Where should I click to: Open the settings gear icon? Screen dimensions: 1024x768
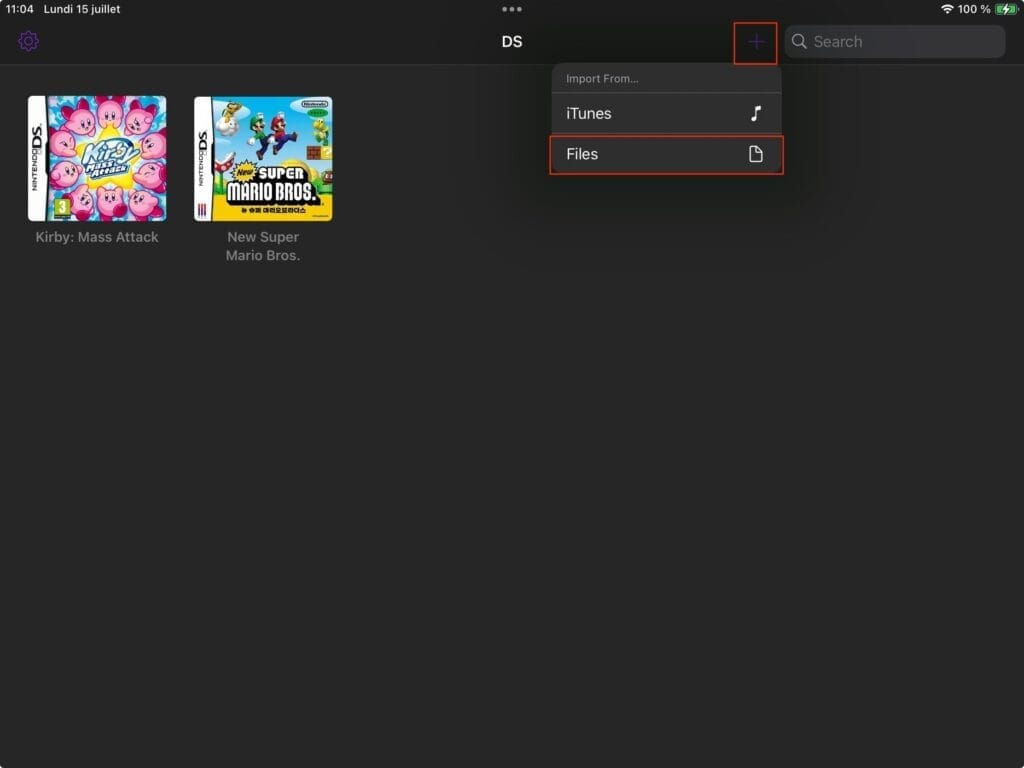tap(28, 41)
